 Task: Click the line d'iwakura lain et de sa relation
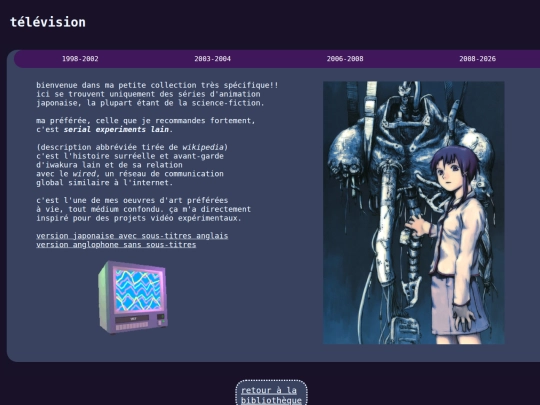click(109, 165)
